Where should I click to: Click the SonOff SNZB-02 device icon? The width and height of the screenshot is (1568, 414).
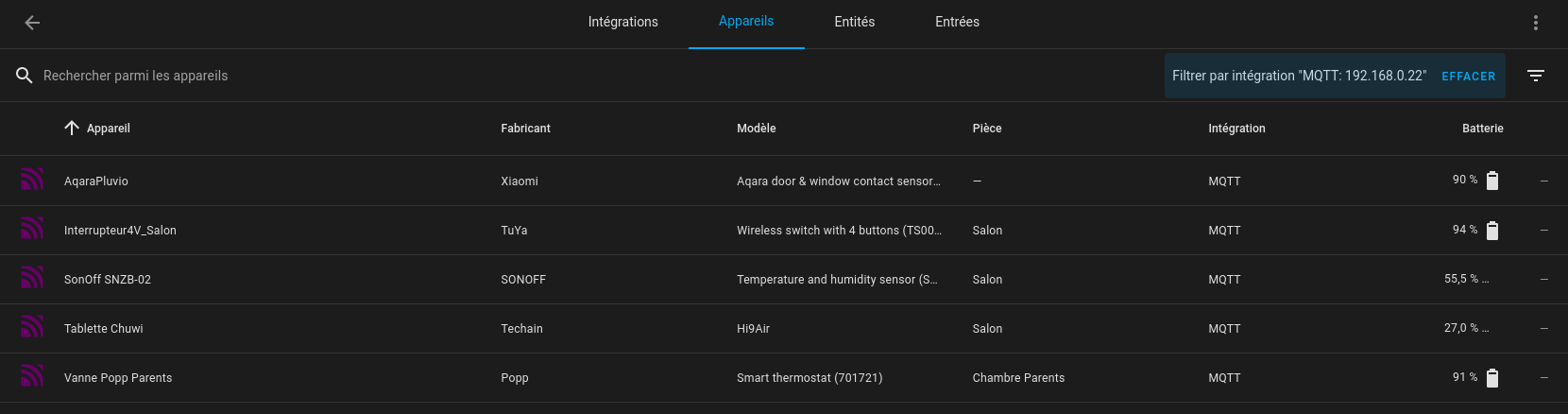coord(32,278)
